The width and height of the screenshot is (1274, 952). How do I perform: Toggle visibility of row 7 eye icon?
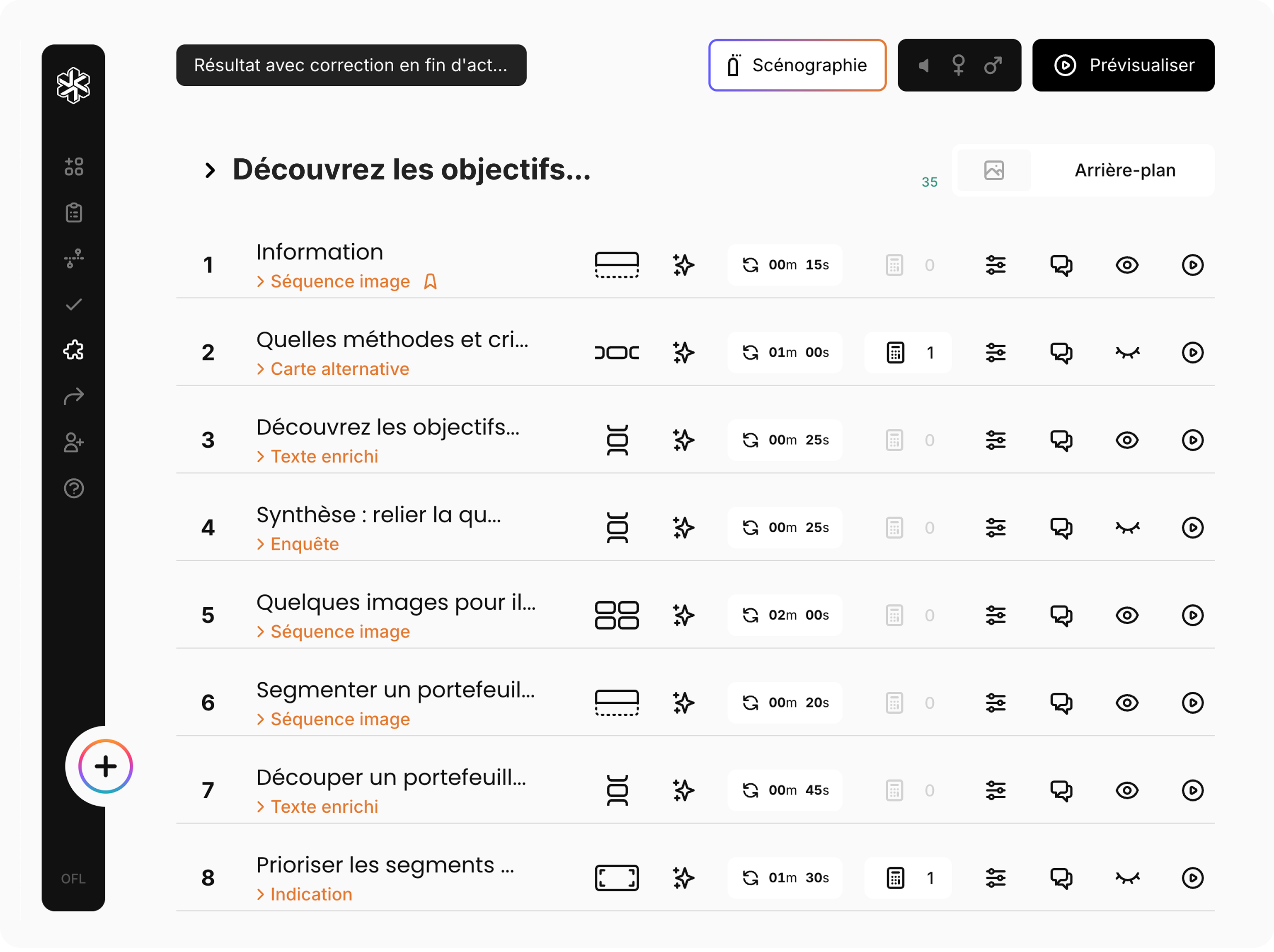click(x=1126, y=790)
